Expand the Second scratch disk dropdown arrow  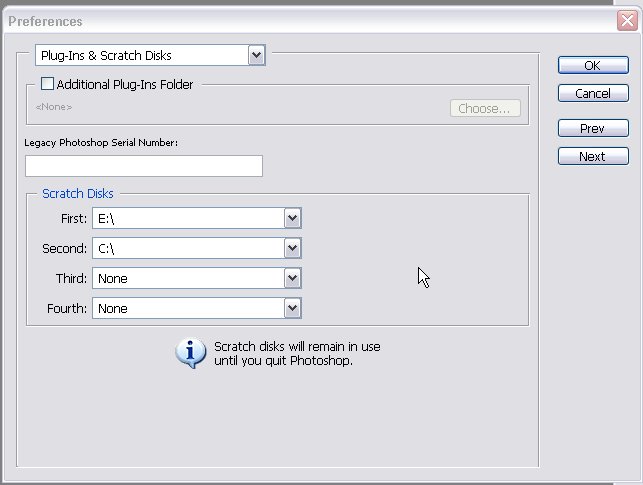tap(292, 248)
